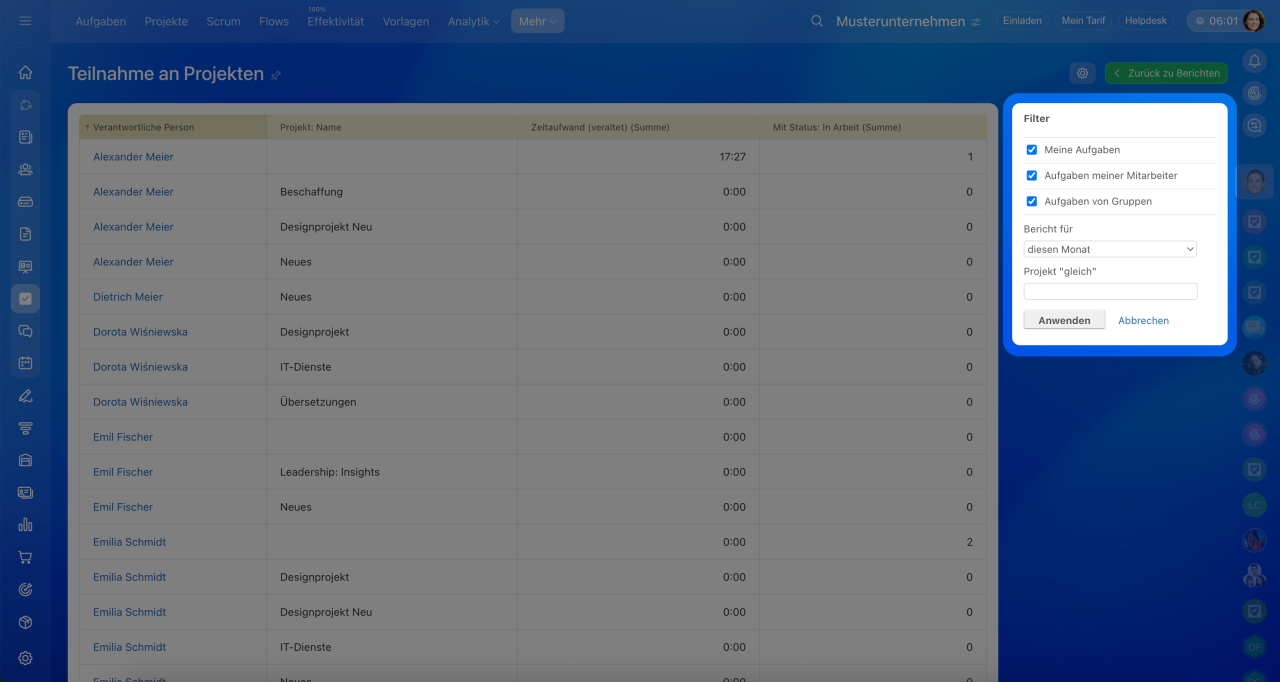Open the box/market icon in sidebar
Viewport: 1280px width, 682px height.
pos(25,622)
